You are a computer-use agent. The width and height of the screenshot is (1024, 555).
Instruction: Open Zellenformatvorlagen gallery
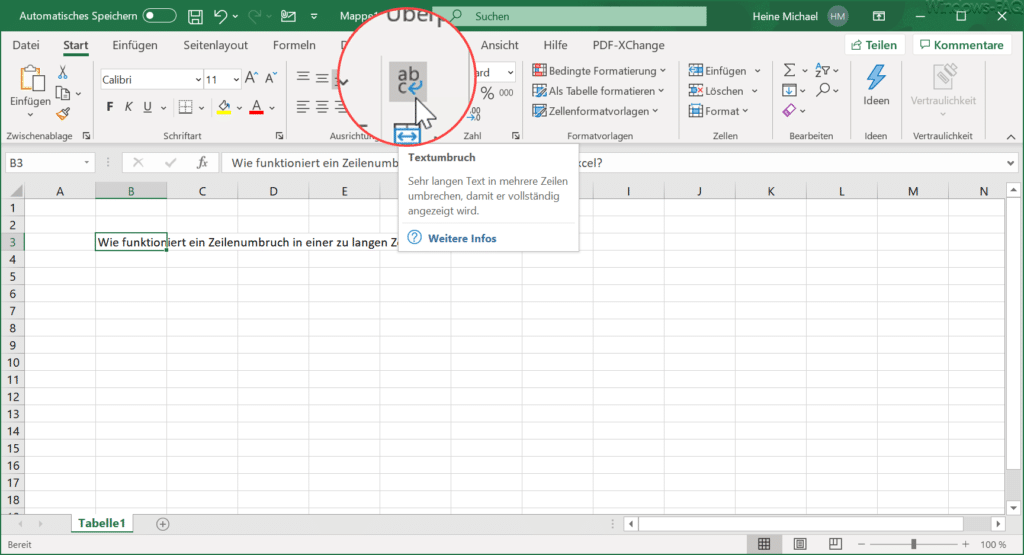click(x=595, y=111)
